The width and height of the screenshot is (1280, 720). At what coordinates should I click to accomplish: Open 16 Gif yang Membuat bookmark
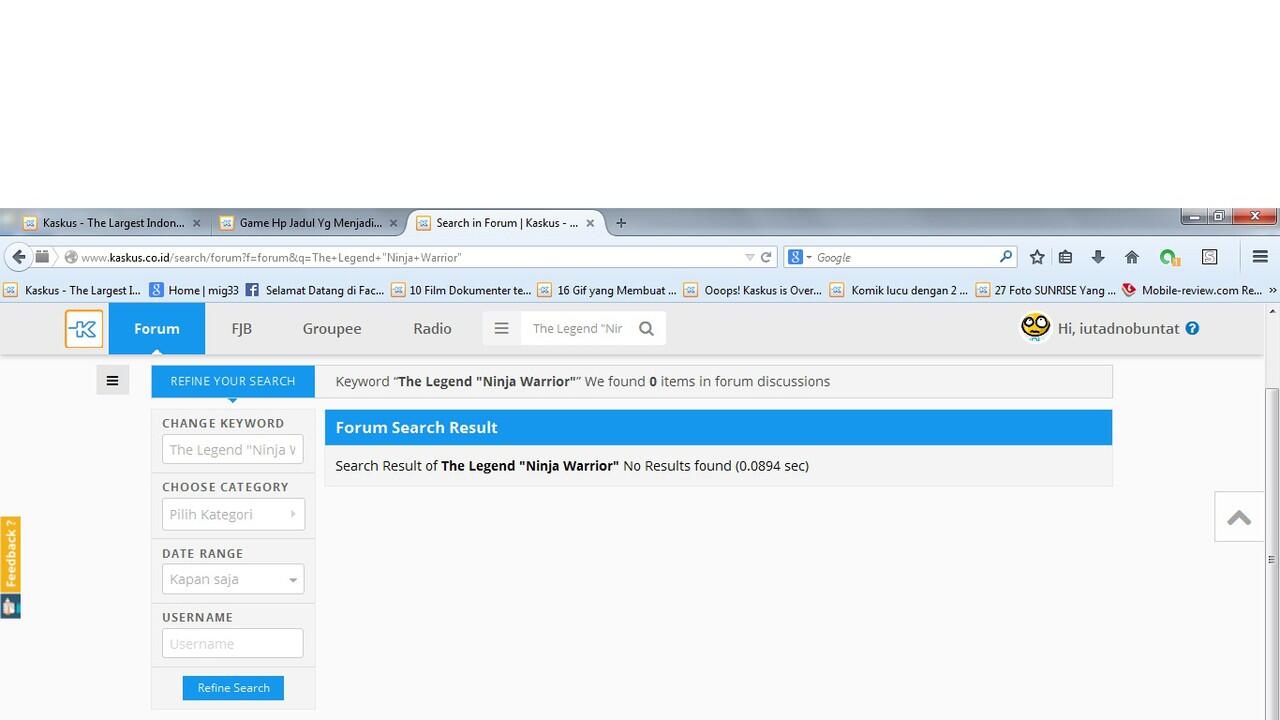point(607,290)
